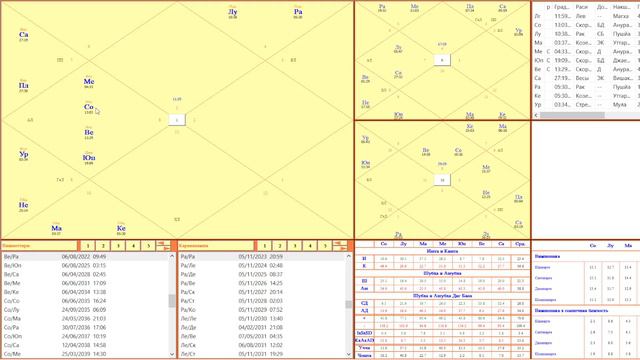Open the dasha system field above the Ве/Ра list

coord(39,246)
